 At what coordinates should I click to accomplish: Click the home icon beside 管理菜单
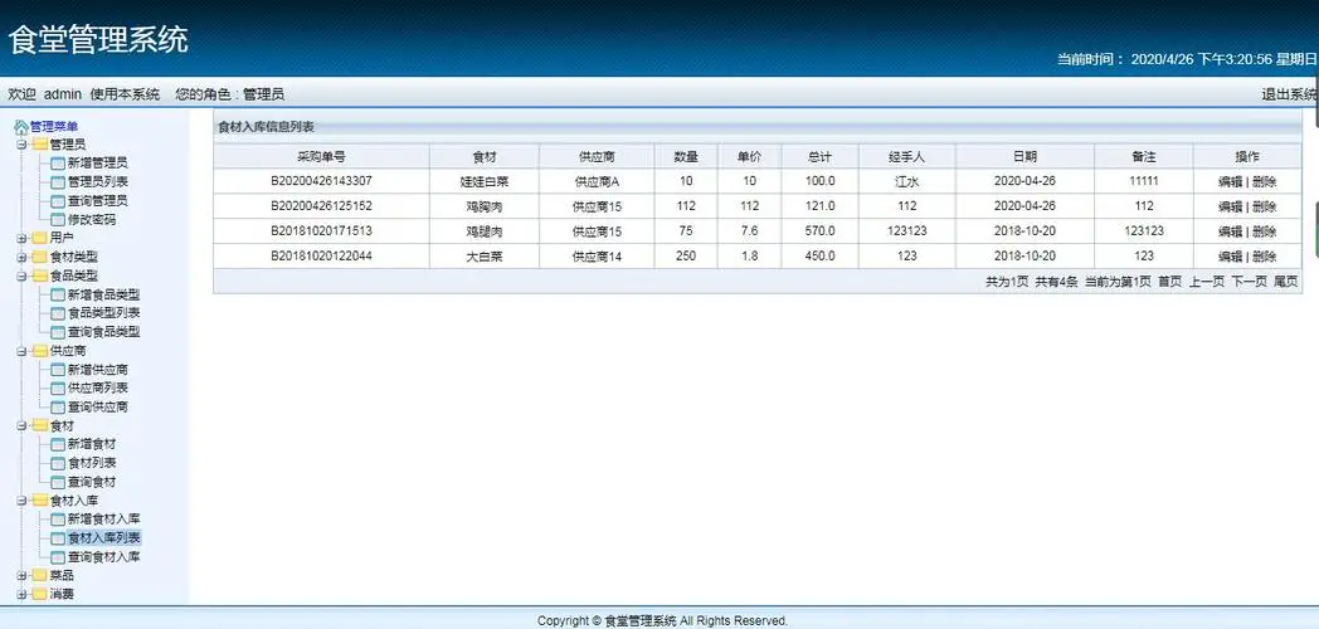[21, 127]
